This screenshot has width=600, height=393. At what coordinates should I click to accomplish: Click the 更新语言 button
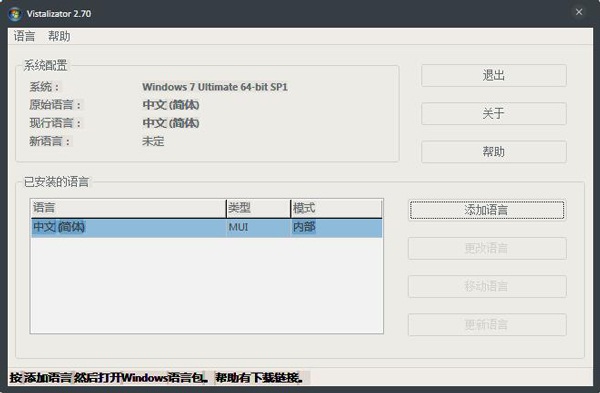pos(487,325)
